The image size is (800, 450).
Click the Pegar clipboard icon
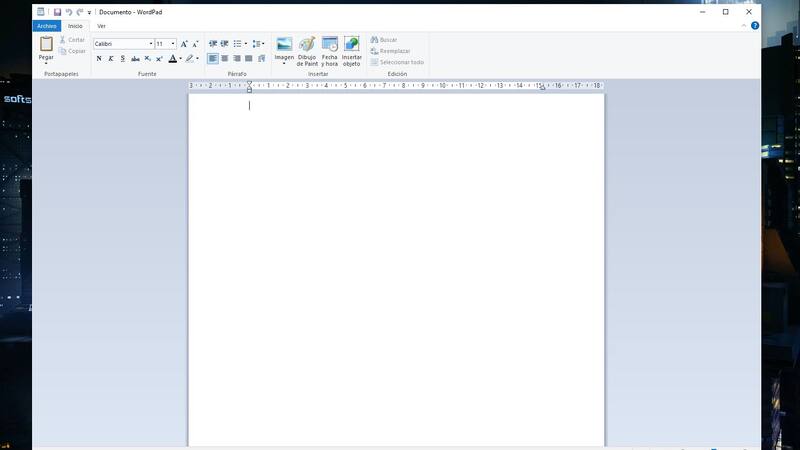click(x=46, y=44)
